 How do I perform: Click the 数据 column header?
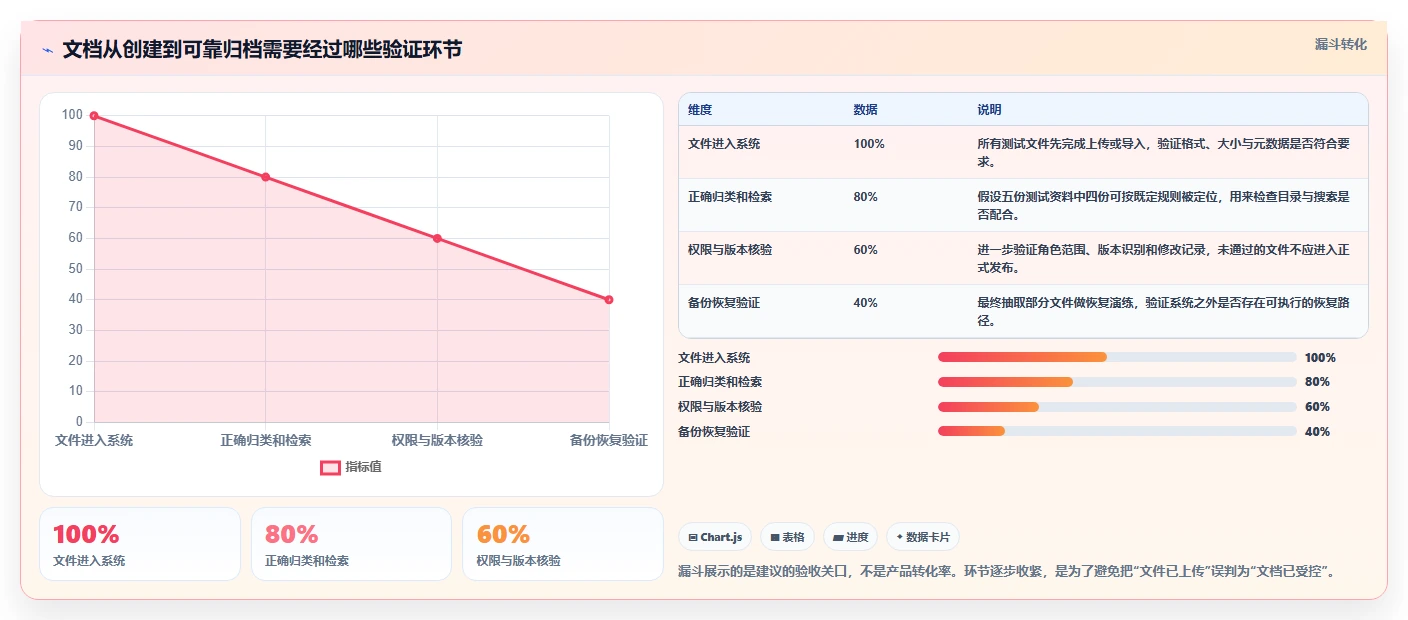[865, 110]
